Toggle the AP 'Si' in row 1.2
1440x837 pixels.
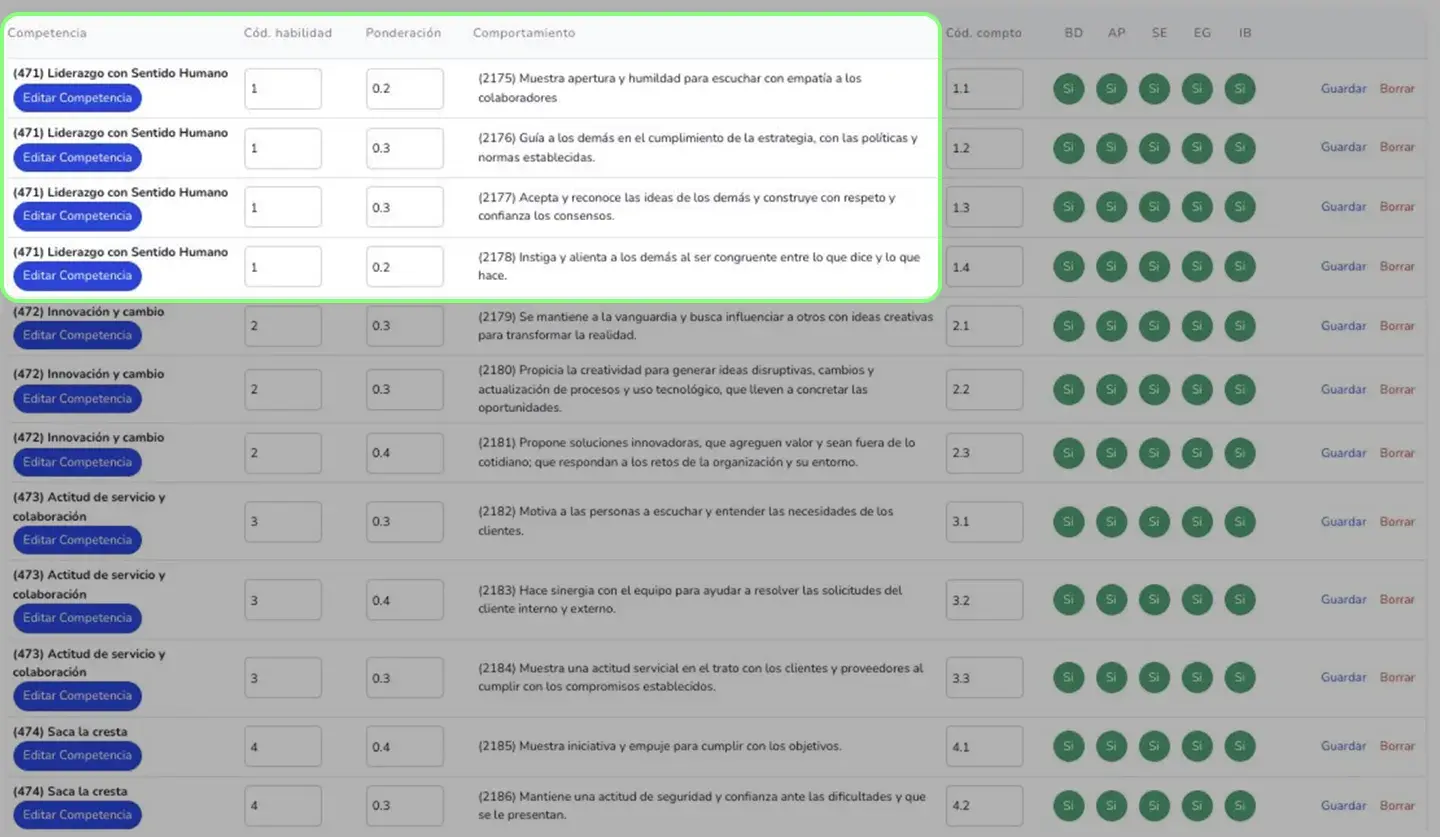[x=1112, y=148]
